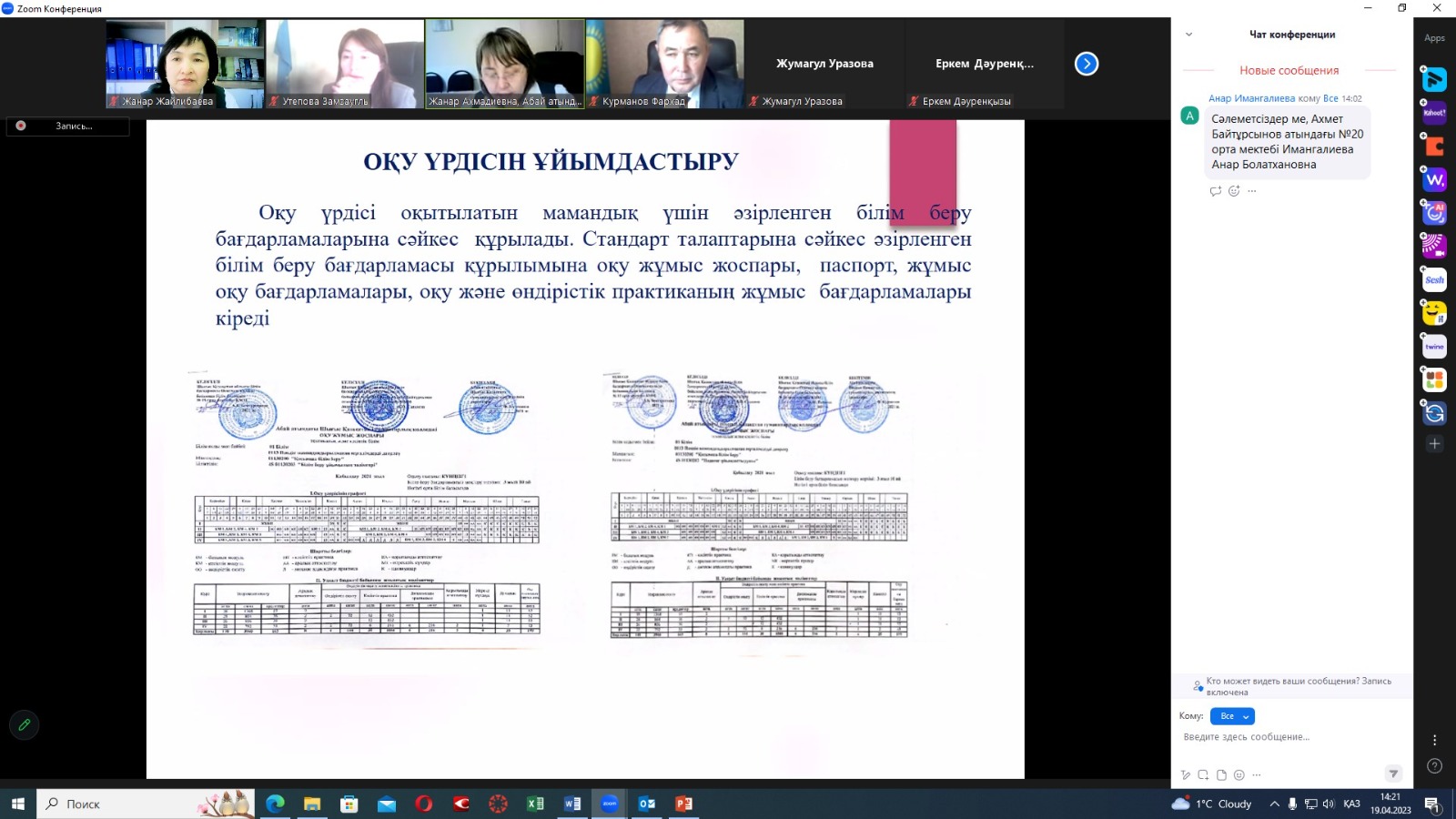The image size is (1456, 819).
Task: Open PowerPoint from the taskbar
Action: click(683, 804)
